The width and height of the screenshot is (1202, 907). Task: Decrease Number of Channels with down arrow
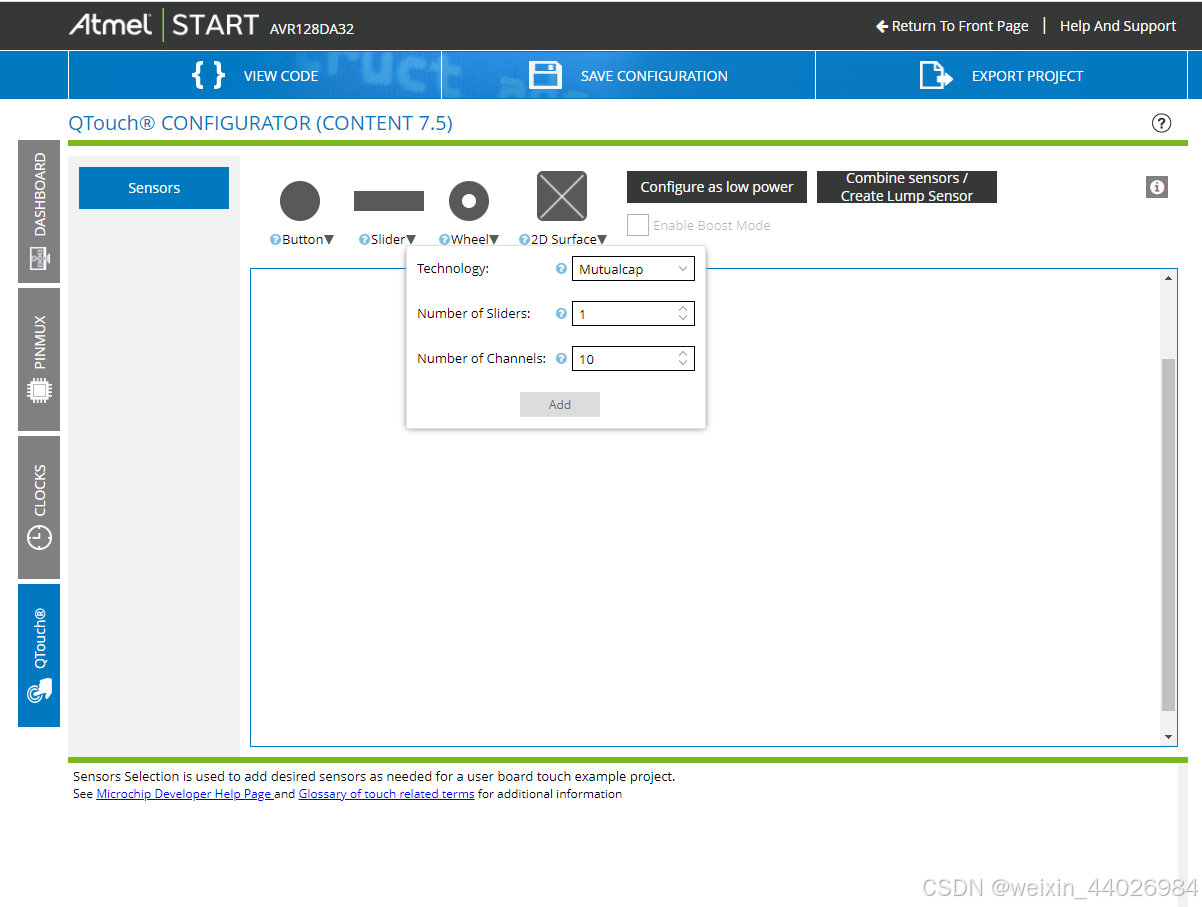(x=683, y=364)
